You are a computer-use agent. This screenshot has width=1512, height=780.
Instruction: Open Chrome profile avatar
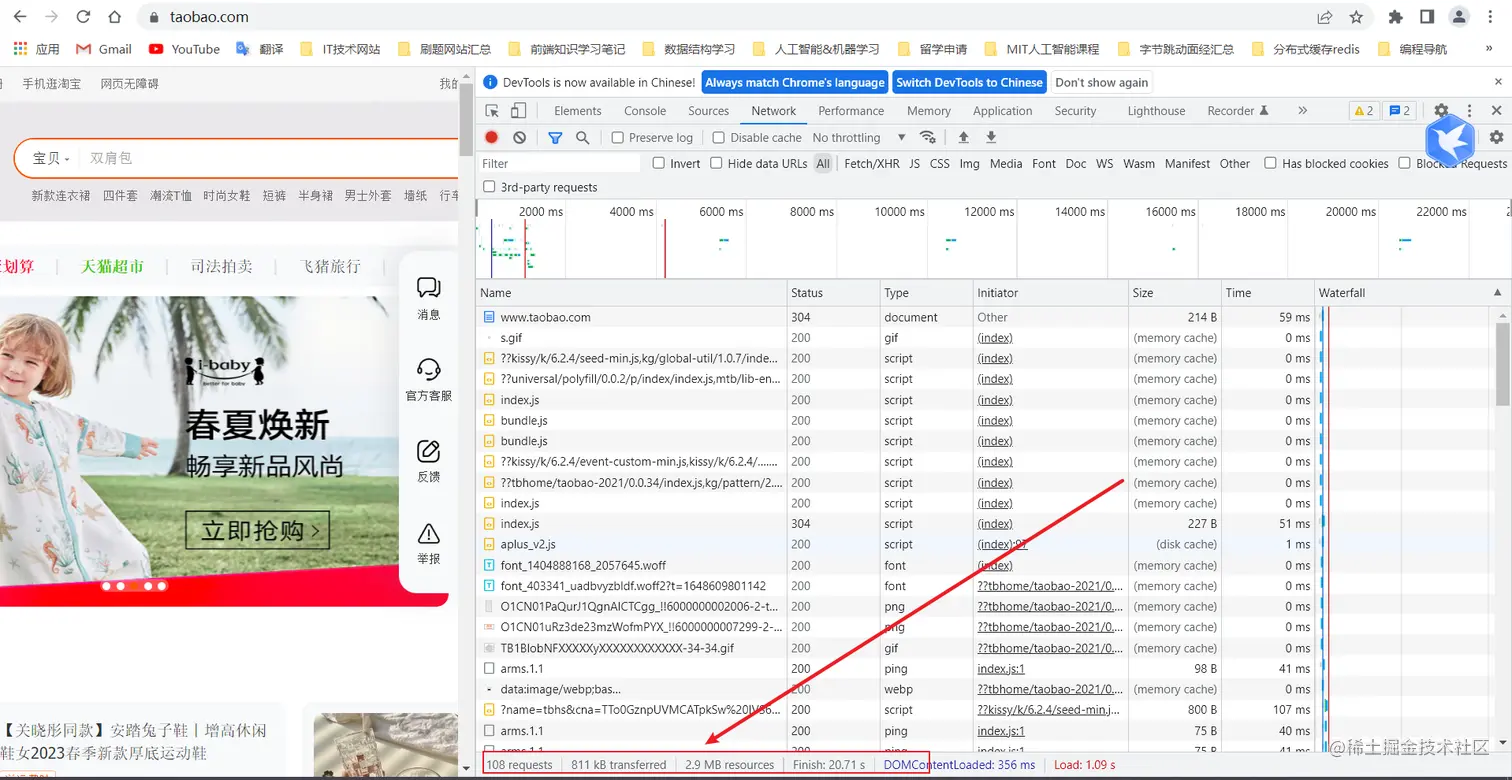click(1459, 17)
